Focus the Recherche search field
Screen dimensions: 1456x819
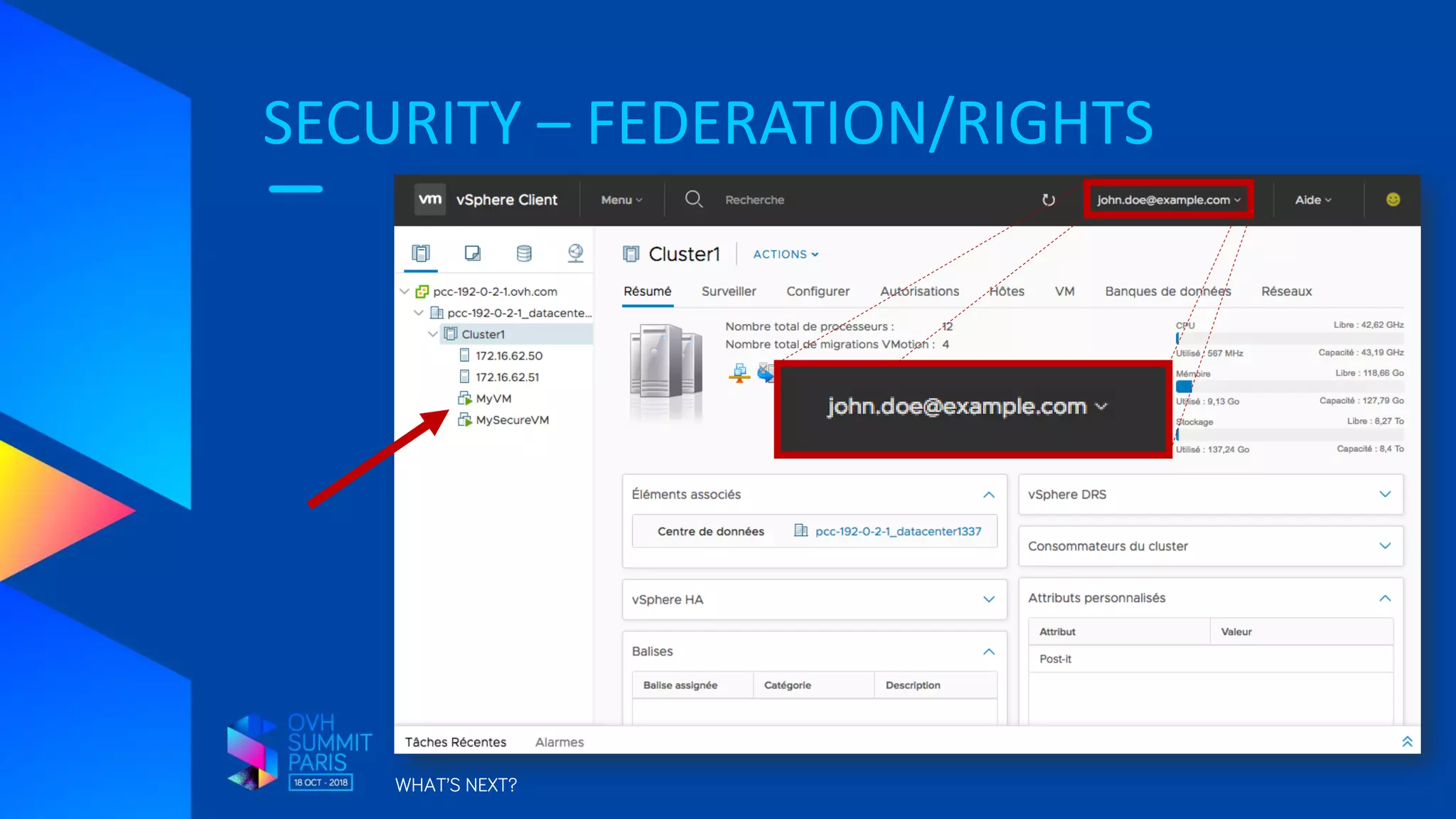pos(754,200)
